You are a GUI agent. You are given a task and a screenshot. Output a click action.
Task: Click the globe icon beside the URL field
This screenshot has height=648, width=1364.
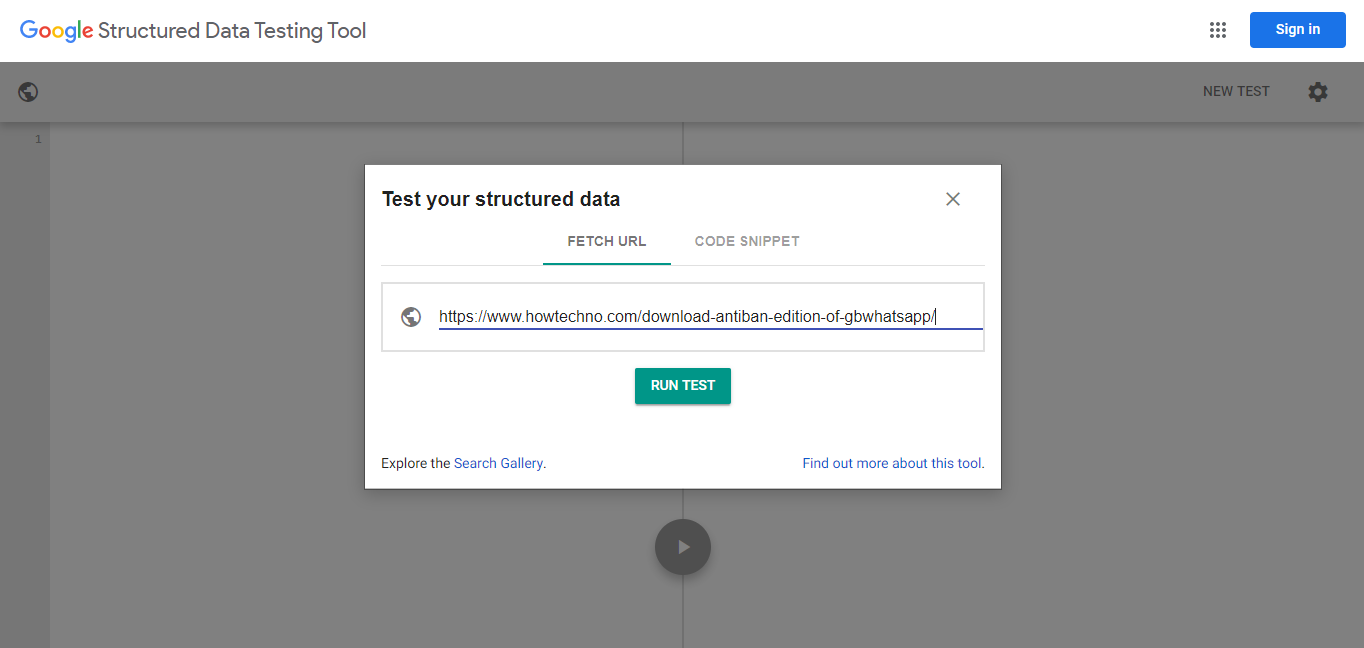(410, 317)
